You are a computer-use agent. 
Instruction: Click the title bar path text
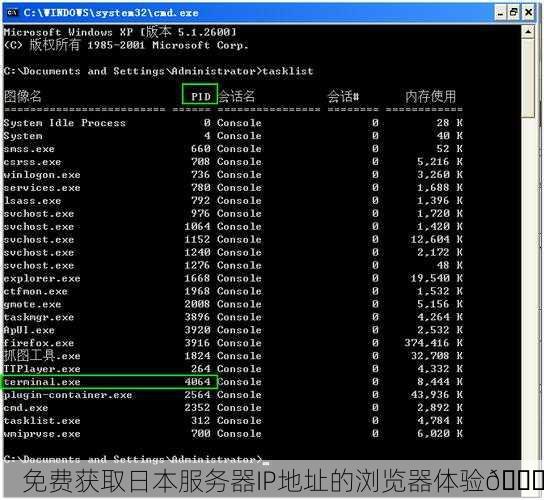click(111, 13)
